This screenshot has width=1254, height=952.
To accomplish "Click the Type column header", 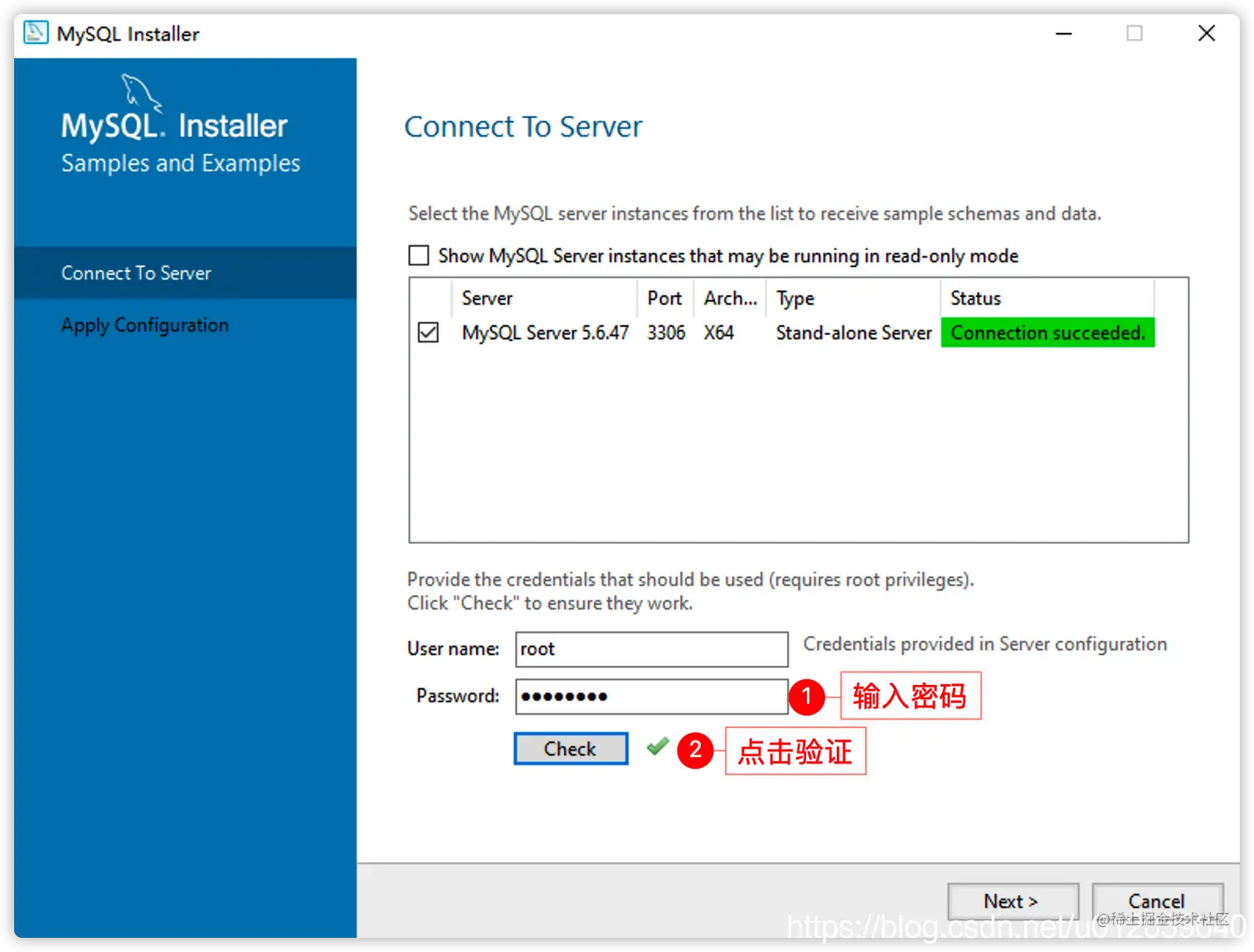I will pos(854,299).
